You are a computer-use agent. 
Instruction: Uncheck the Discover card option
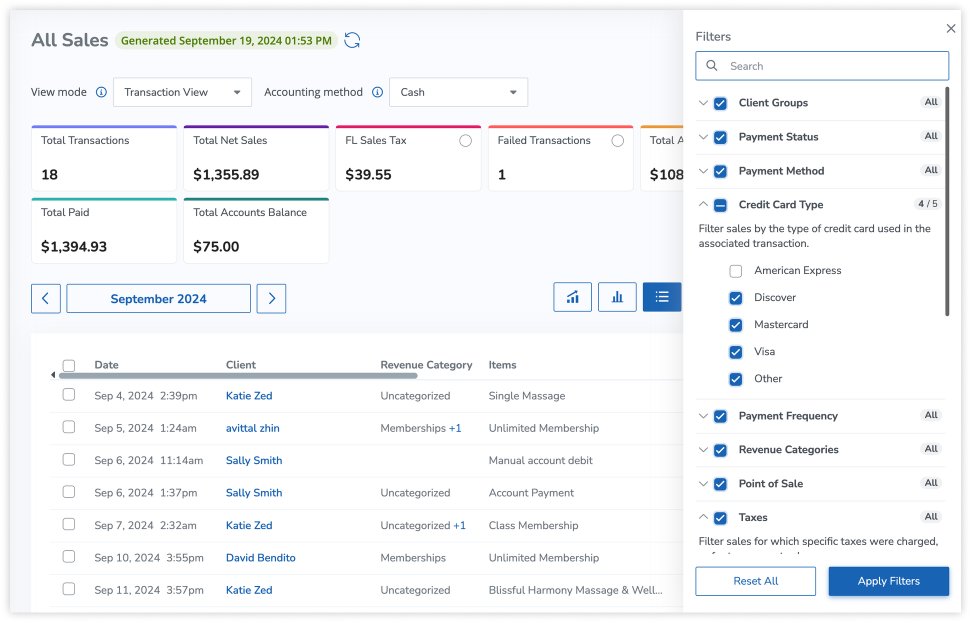coord(736,298)
